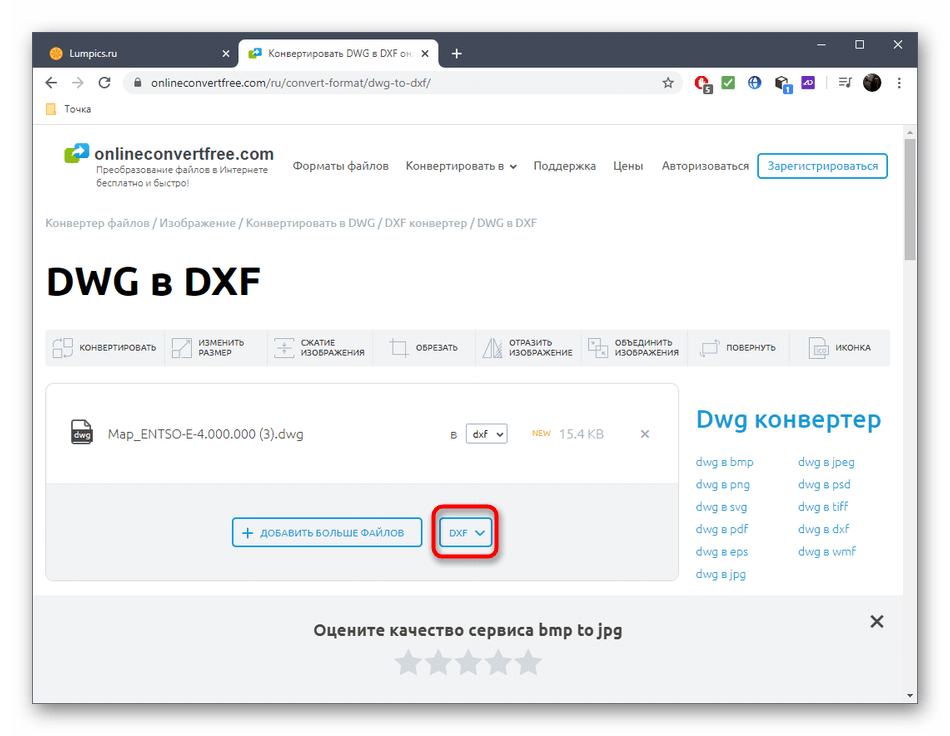Image resolution: width=950 pixels, height=736 pixels.
Task: Select the Конвертировать tool
Action: pyautogui.click(x=104, y=348)
